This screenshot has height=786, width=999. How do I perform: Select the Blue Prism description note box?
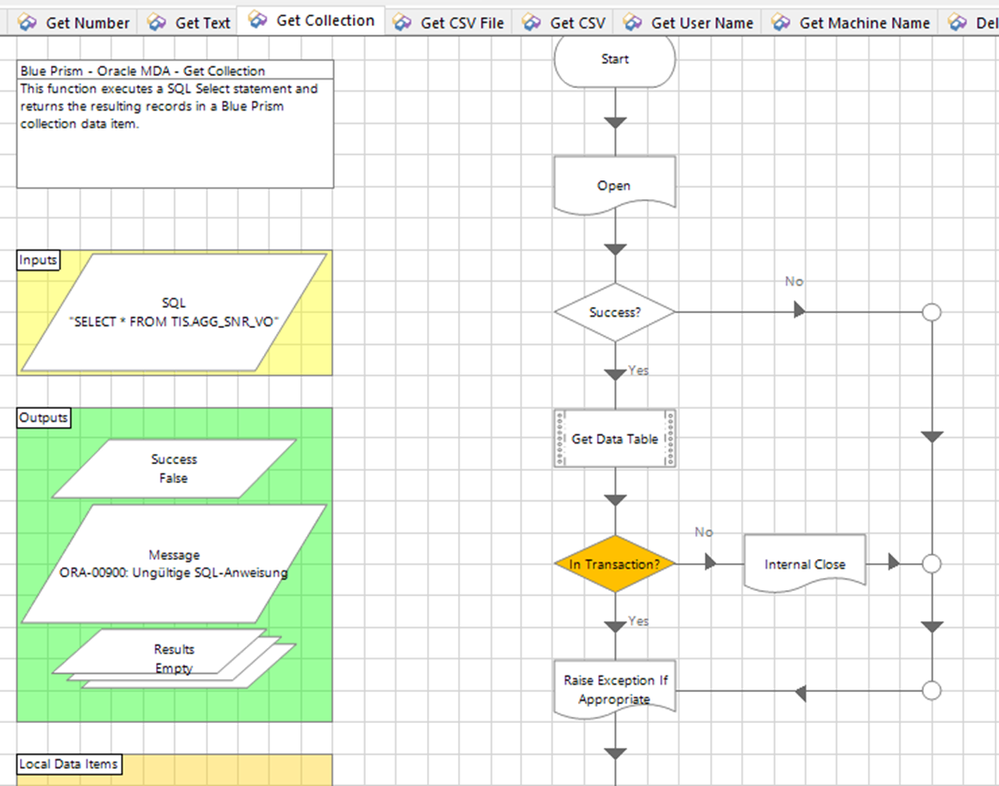pos(175,124)
